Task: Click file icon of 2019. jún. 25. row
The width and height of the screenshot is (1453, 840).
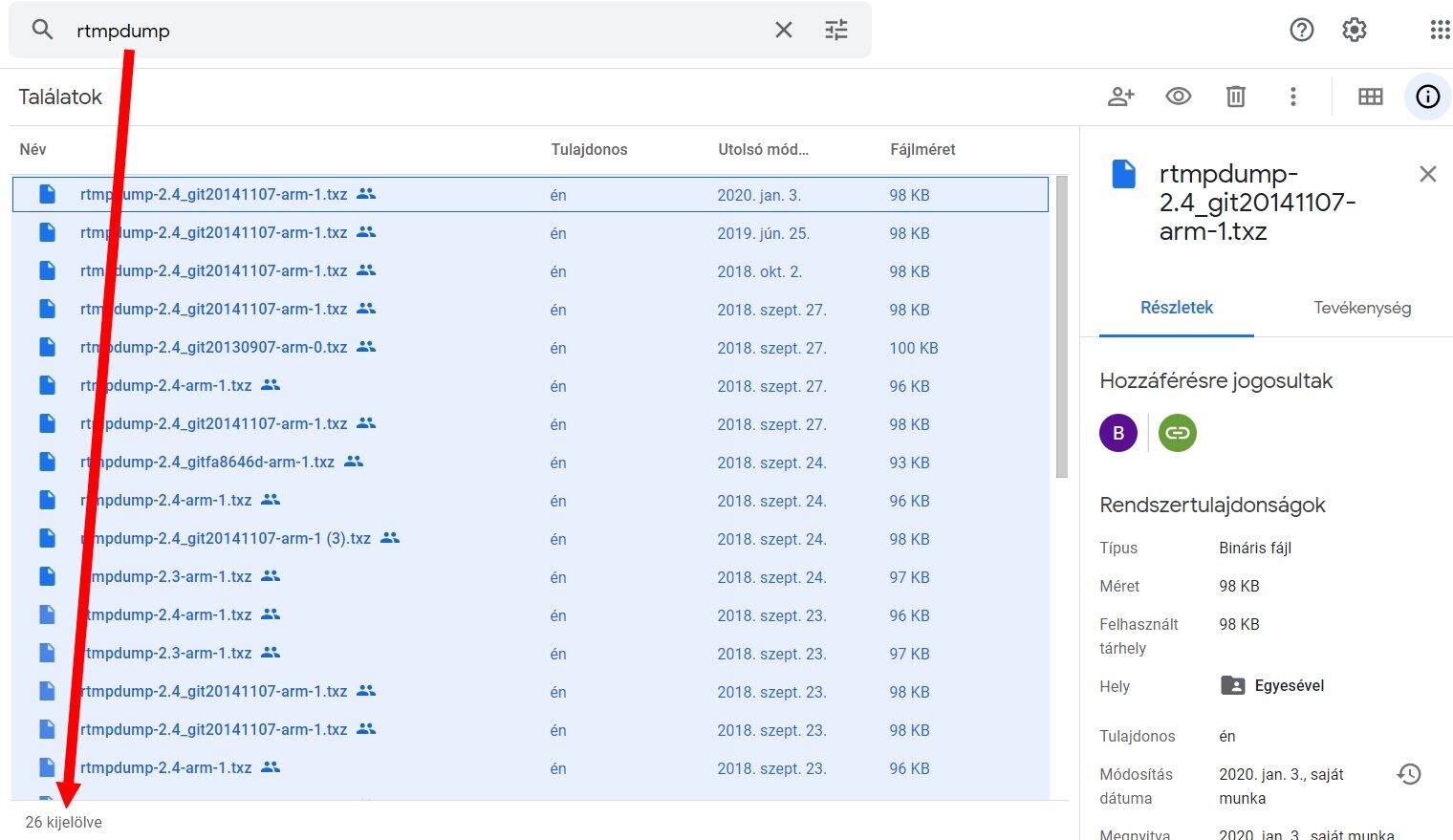Action: click(47, 232)
